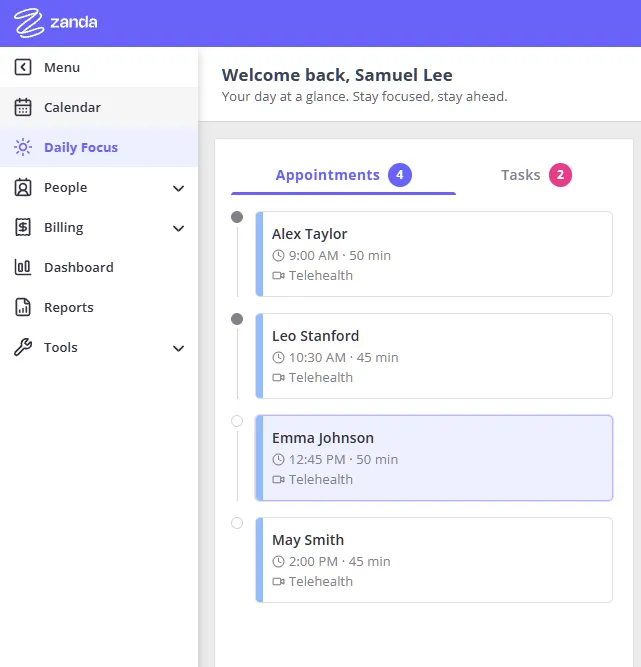Open the Billing menu label

point(64,228)
